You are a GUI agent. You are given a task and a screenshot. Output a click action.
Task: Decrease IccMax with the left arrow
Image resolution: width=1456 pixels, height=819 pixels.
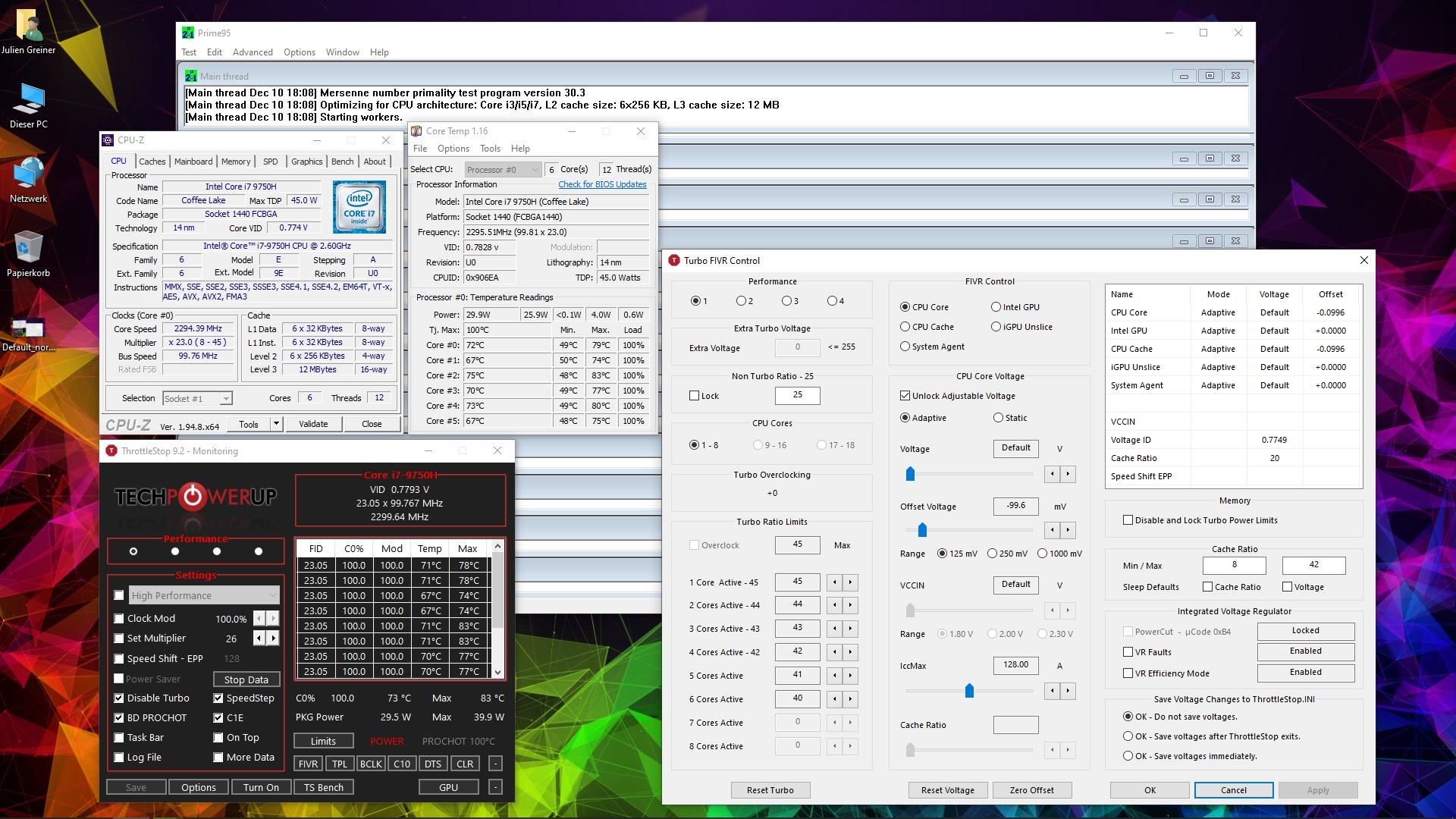coord(1052,691)
